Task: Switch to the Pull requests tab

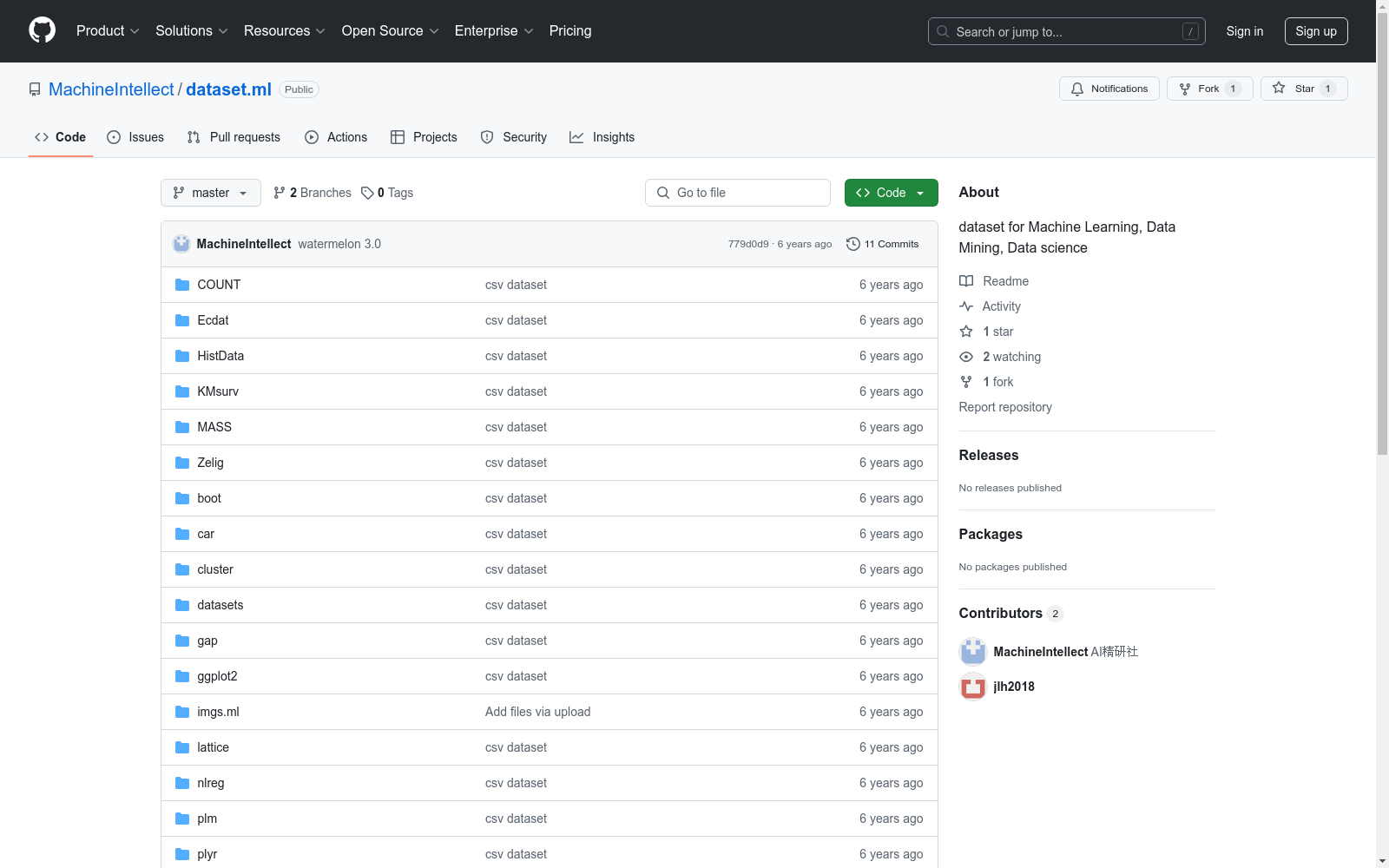Action: [234, 137]
